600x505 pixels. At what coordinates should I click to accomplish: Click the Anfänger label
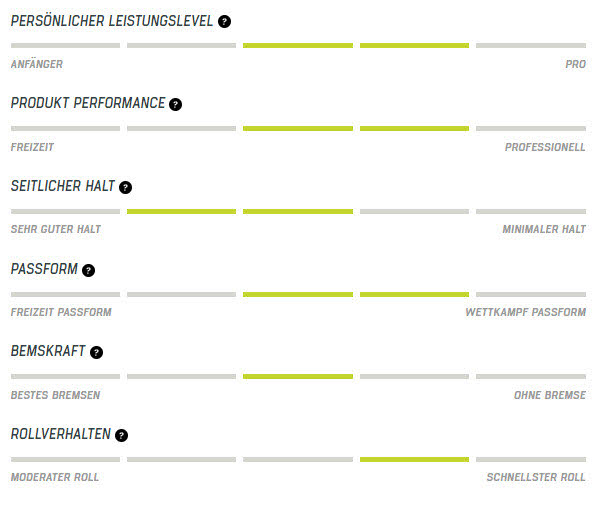[x=37, y=64]
